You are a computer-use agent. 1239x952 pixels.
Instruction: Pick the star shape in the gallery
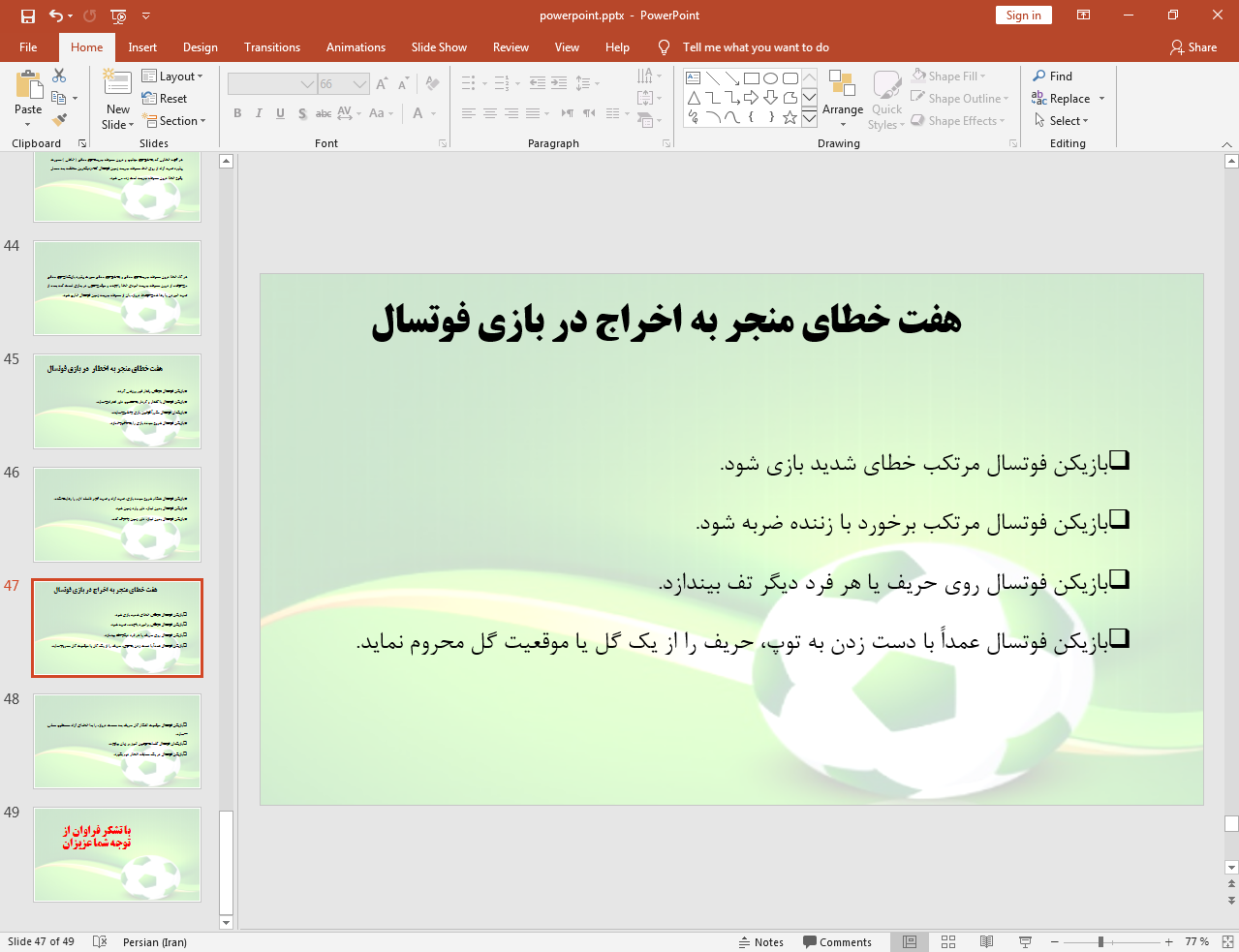790,117
